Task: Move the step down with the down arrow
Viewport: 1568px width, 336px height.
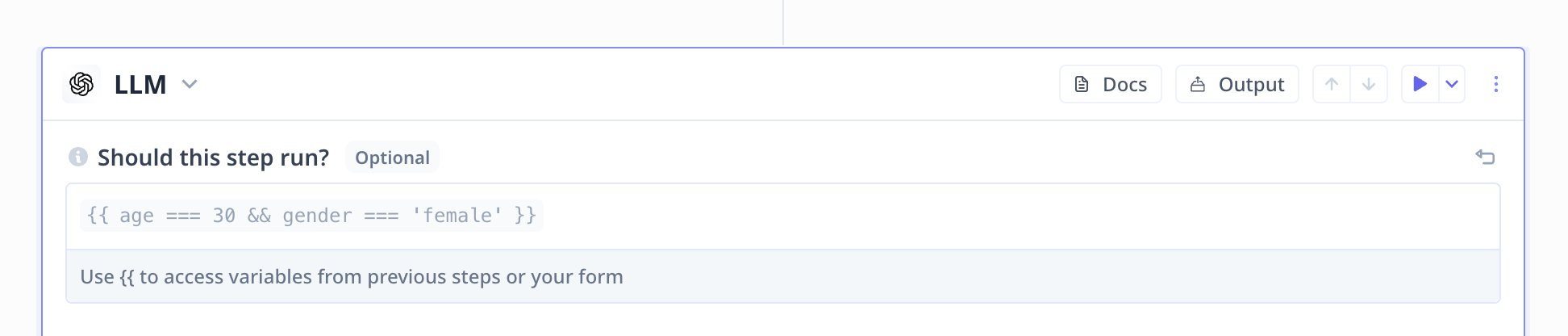Action: 1369,84
